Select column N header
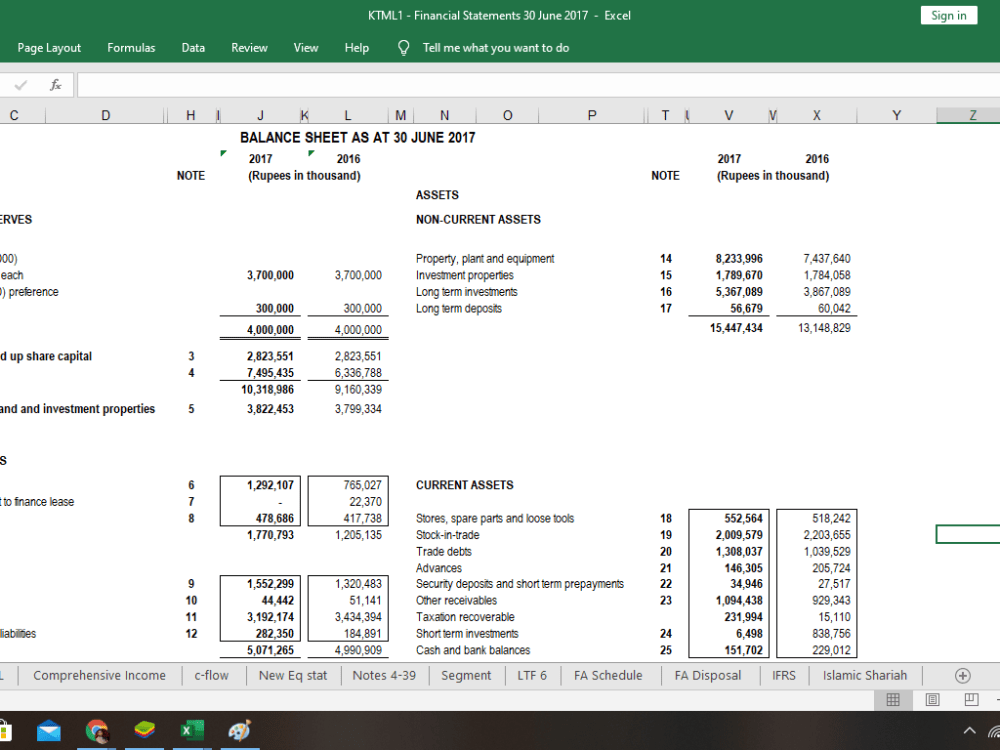Screen dimensions: 1000x750 click(445, 115)
